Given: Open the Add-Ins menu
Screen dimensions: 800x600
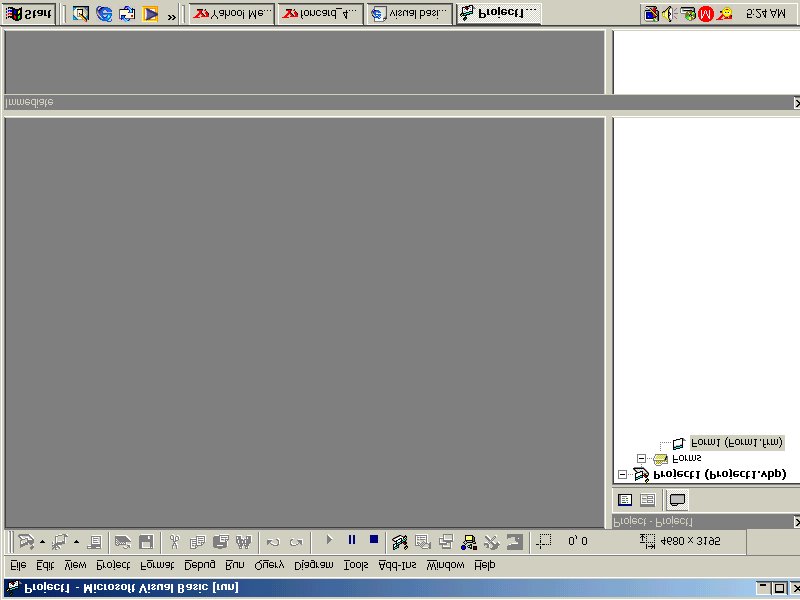Looking at the screenshot, I should [397, 565].
